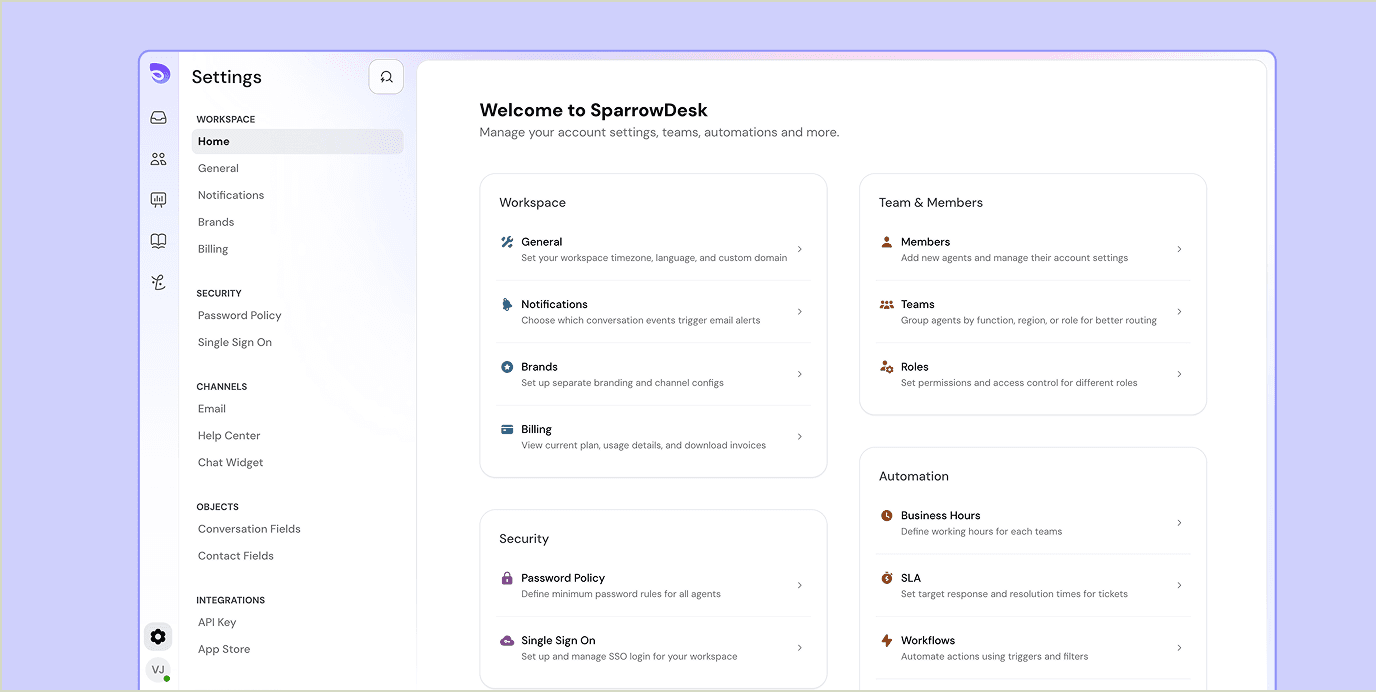Screen dimensions: 1376x692
Task: Expand Password Policy row chevron
Action: pyautogui.click(x=800, y=585)
